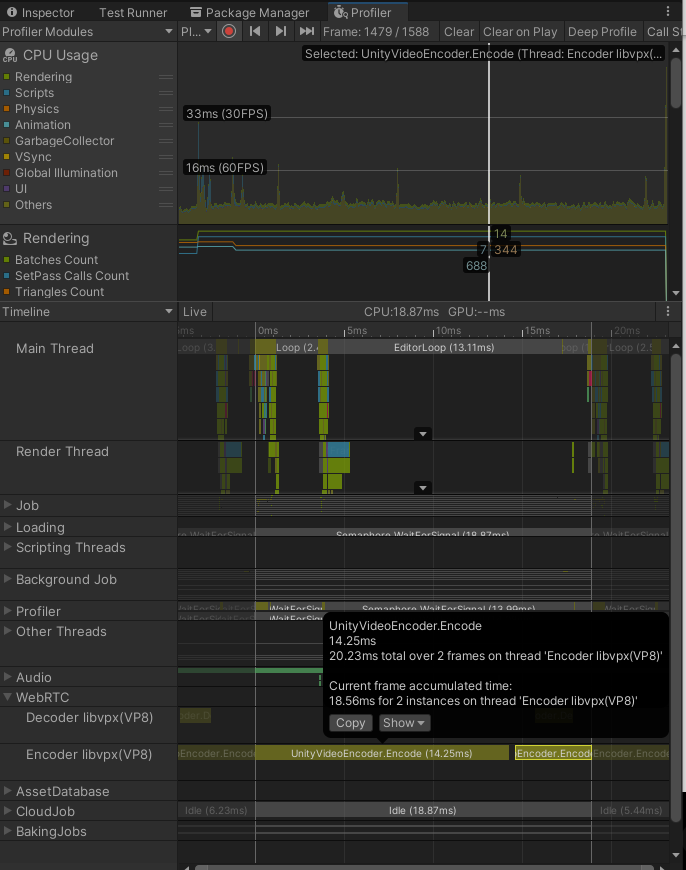This screenshot has width=686, height=870.
Task: Click the Encoder libvpx(VP8) thread label
Action: (89, 755)
